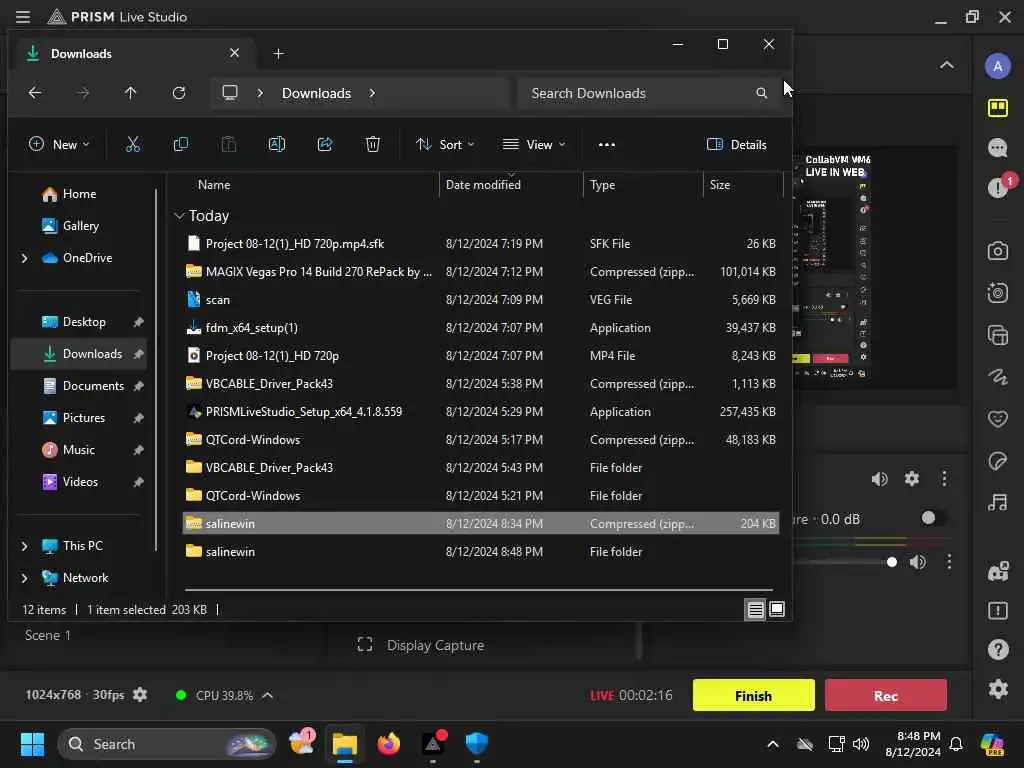Mute the PRISM audio mixer speaker
The width and height of the screenshot is (1024, 768).
point(879,479)
